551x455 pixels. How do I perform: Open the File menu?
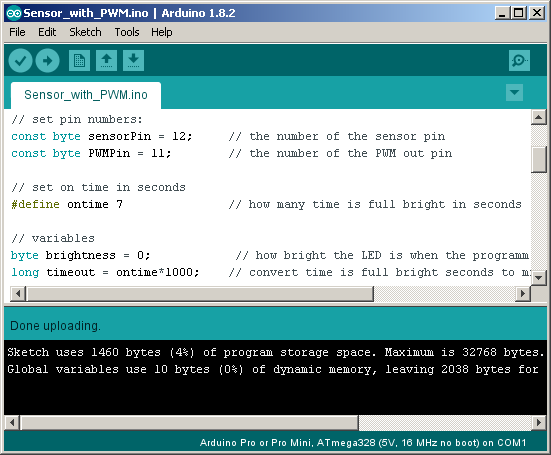(17, 32)
